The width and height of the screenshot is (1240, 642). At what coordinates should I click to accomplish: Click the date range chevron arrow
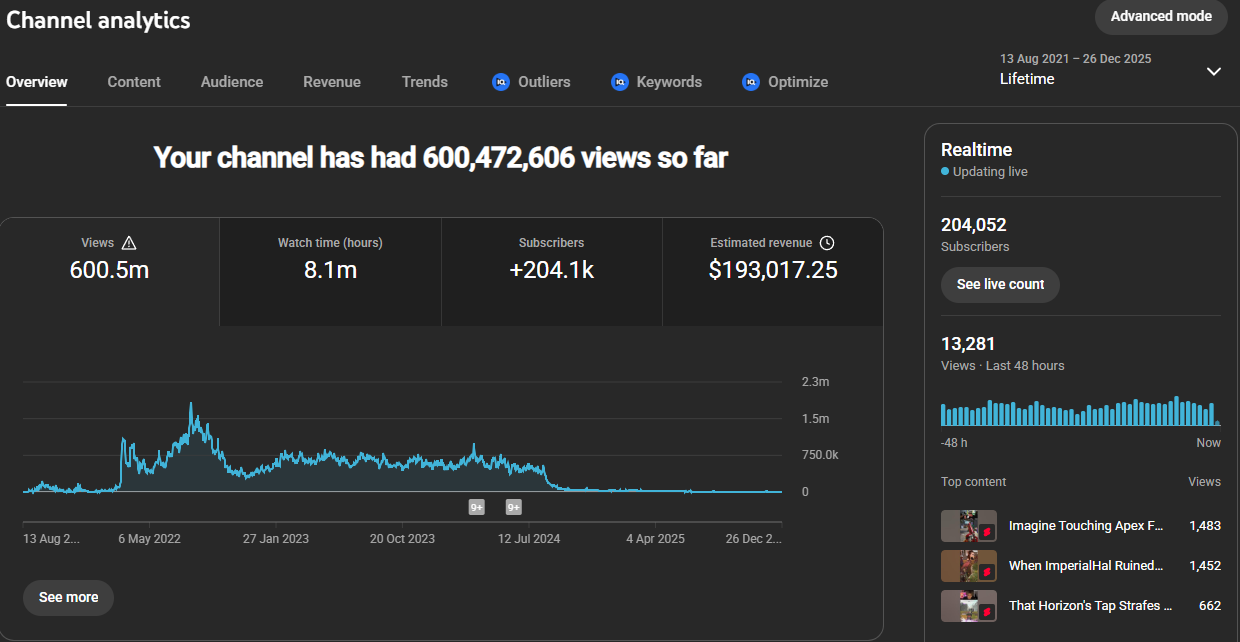click(1213, 71)
